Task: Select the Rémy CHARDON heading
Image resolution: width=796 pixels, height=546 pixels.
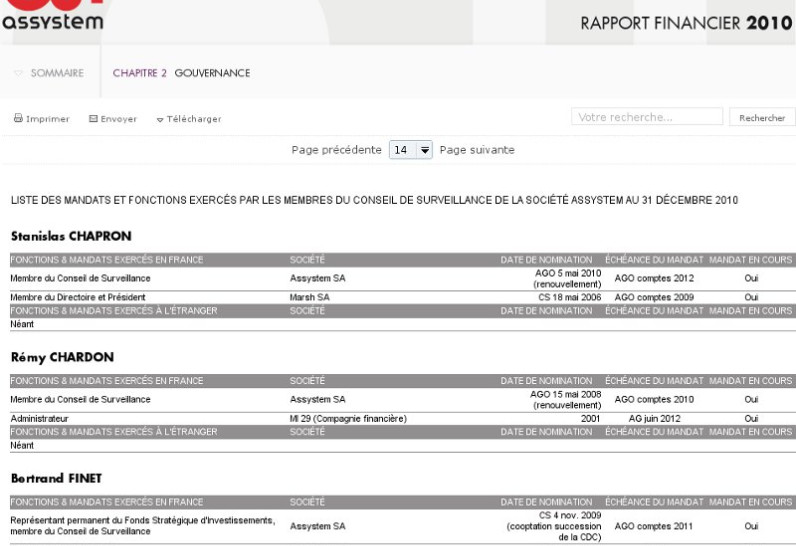Action: 62,357
